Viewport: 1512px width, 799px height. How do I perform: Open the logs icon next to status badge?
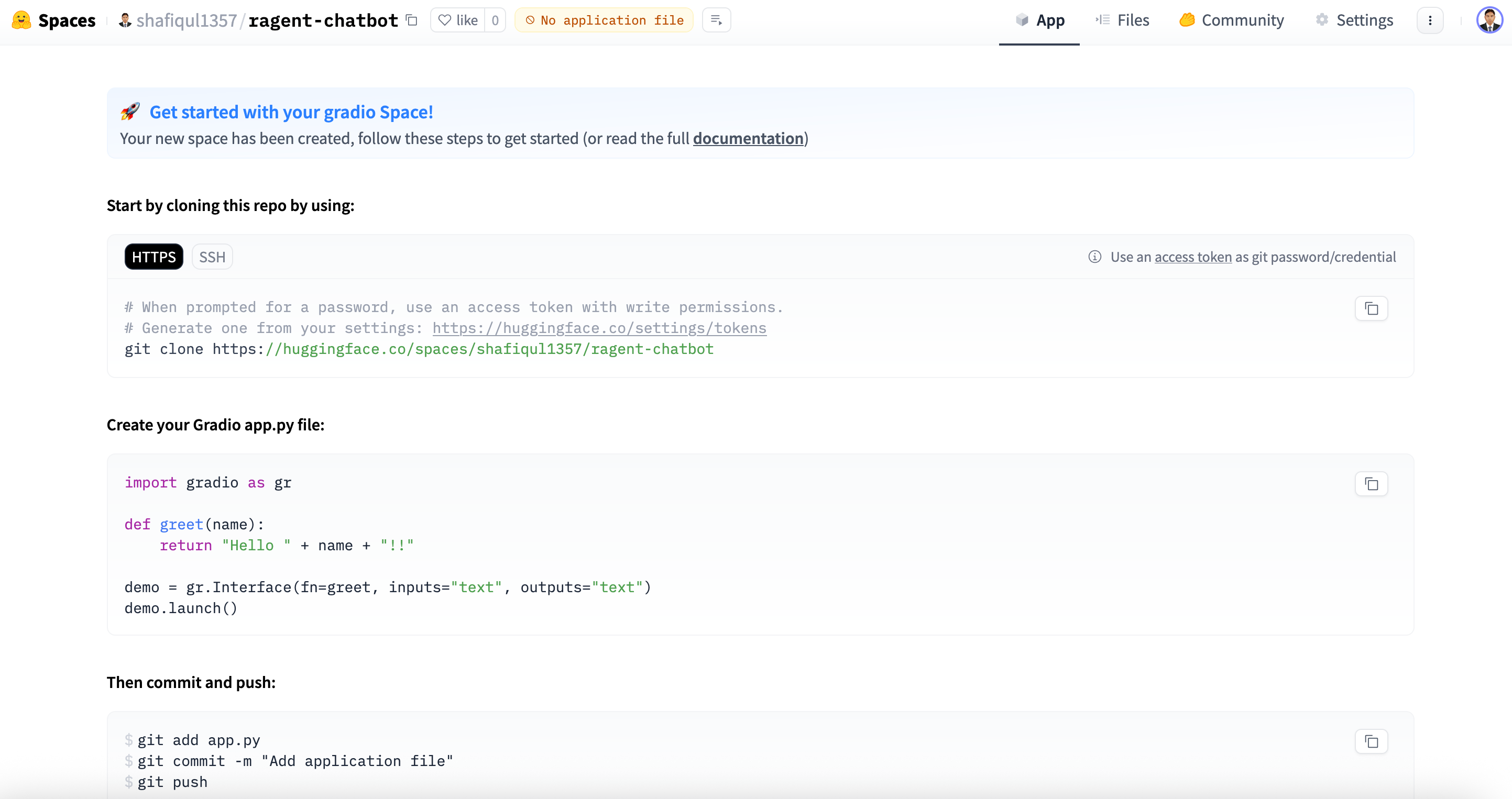tap(716, 20)
